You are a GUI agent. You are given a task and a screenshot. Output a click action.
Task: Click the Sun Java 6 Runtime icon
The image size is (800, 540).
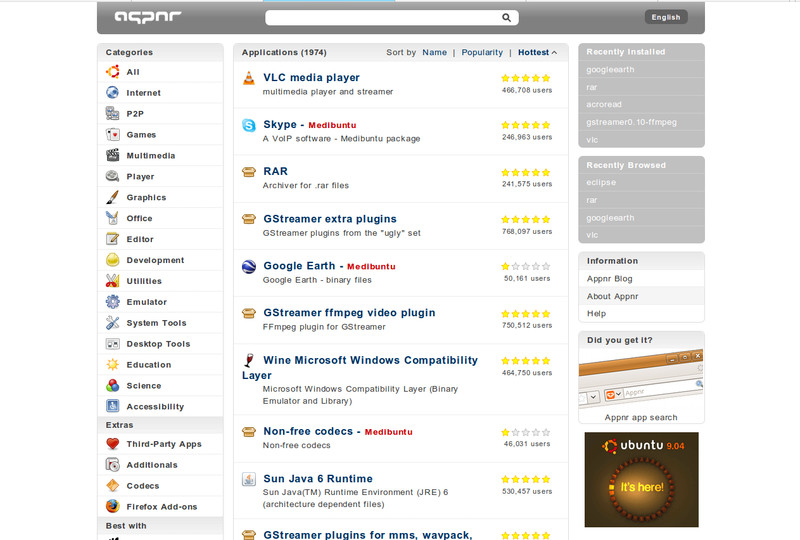(x=248, y=479)
